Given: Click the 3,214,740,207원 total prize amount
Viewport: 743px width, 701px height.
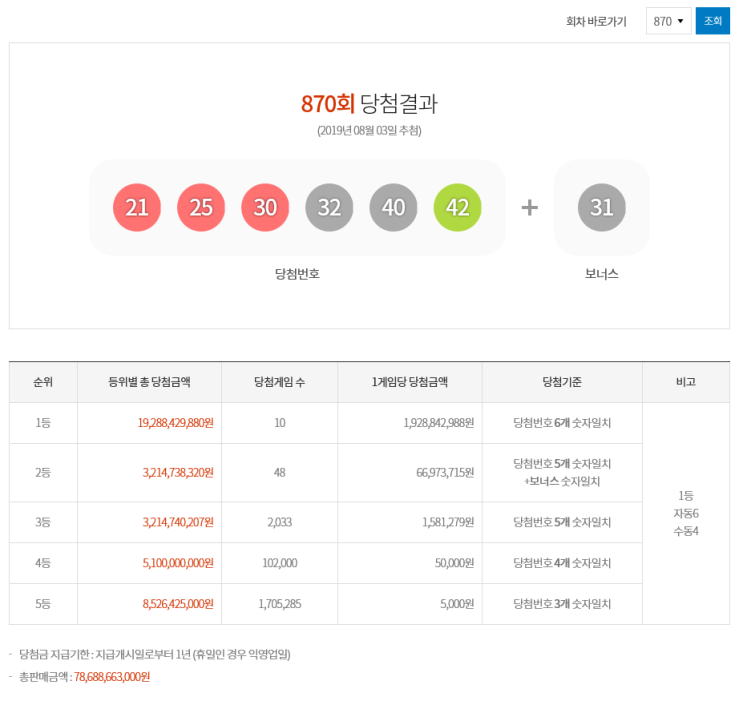Looking at the screenshot, I should (178, 522).
